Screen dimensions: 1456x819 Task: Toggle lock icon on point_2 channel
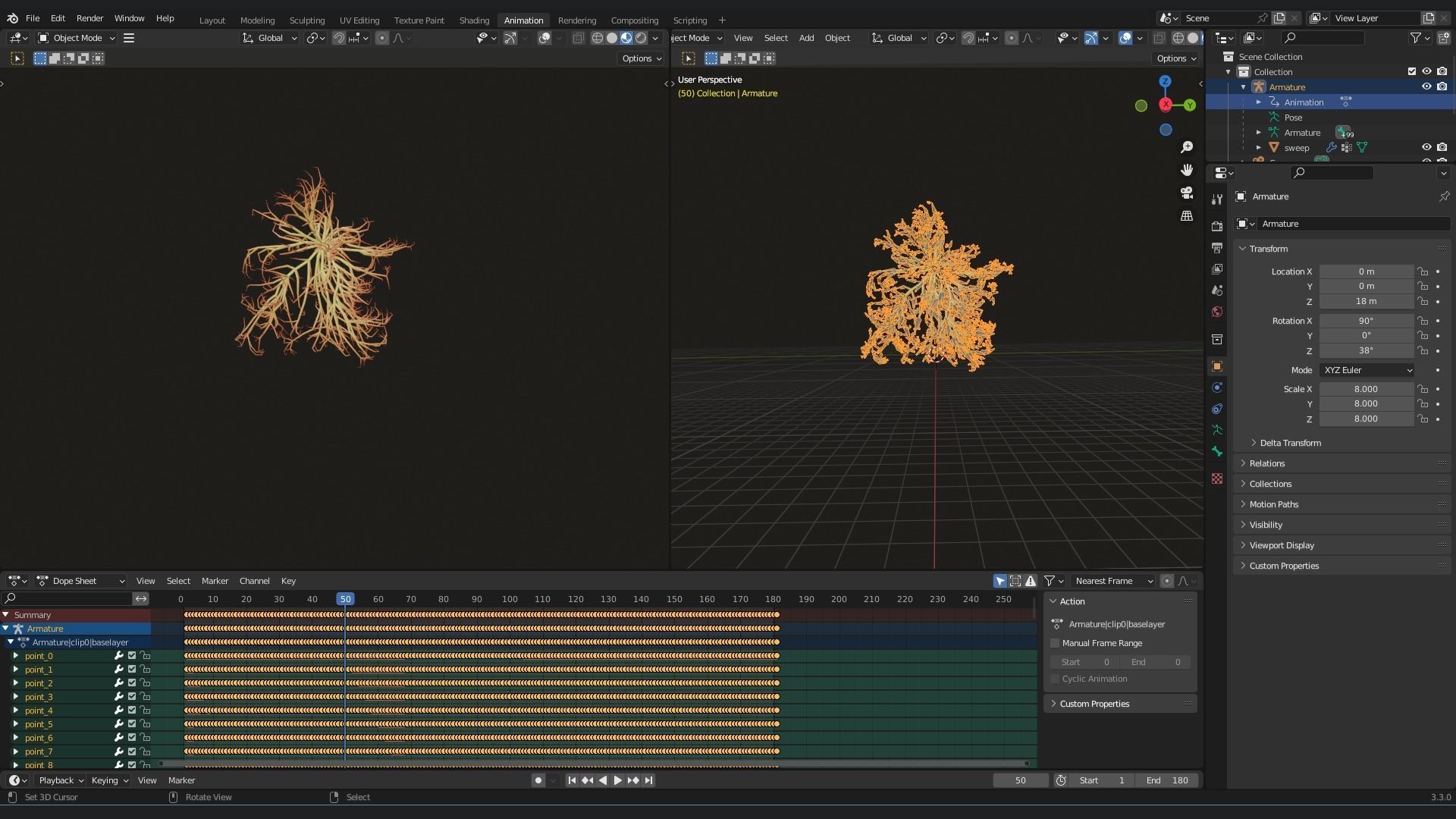[144, 683]
